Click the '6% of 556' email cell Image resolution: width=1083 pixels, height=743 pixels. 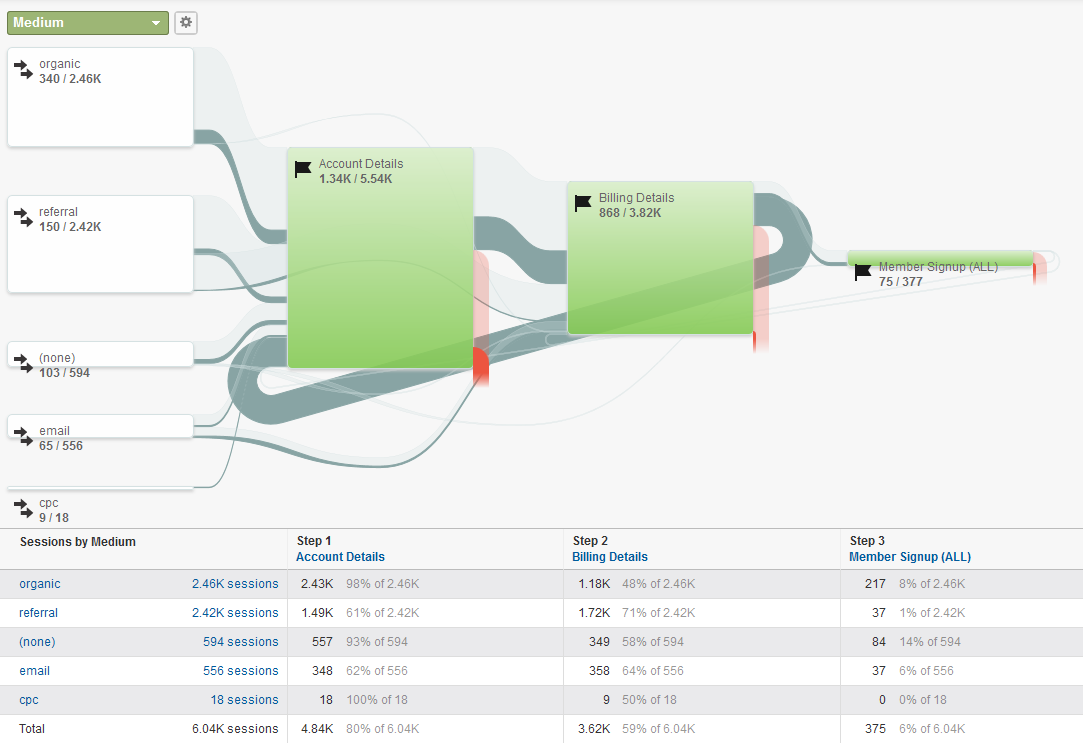[926, 671]
